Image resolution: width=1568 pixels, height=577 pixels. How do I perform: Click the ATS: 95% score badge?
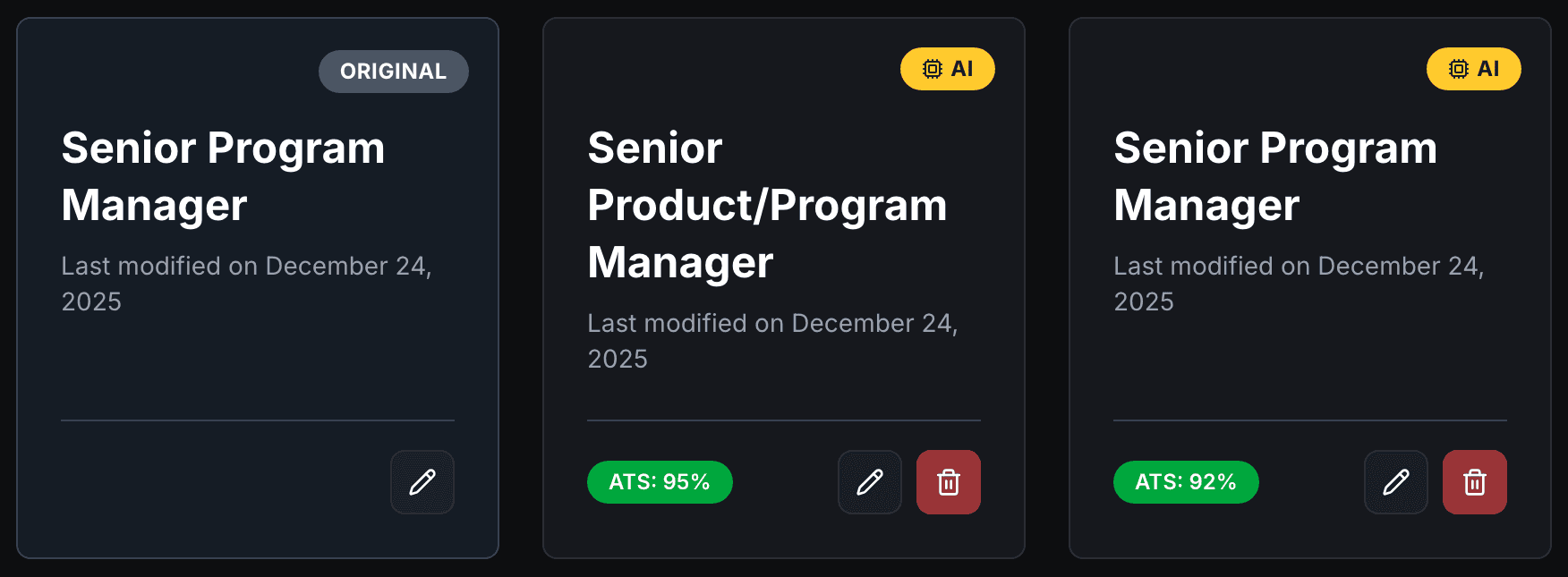[x=659, y=482]
